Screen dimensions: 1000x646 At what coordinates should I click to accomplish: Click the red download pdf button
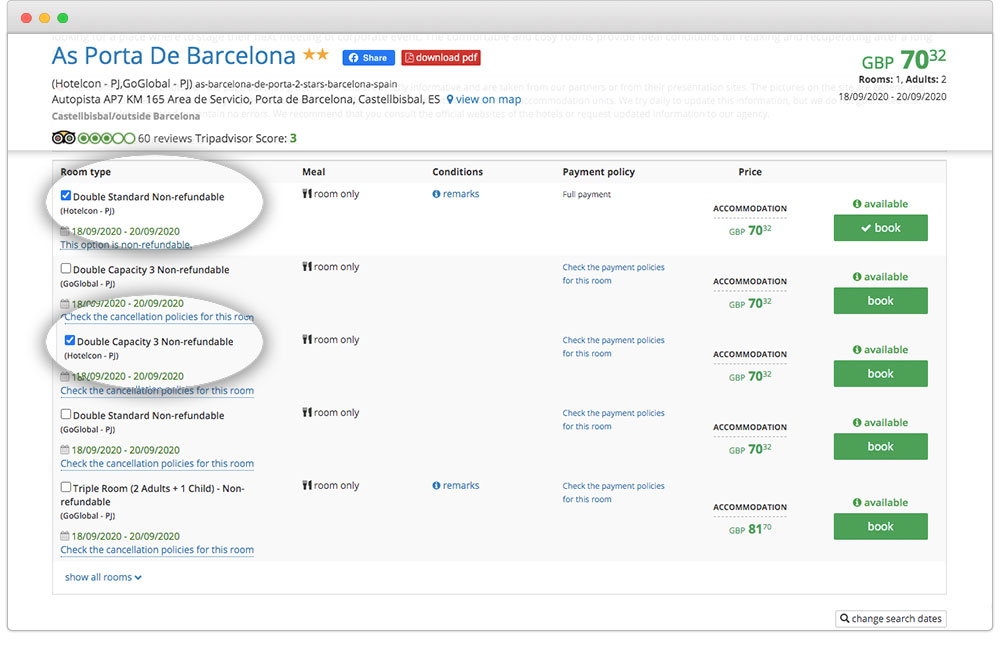click(x=441, y=58)
